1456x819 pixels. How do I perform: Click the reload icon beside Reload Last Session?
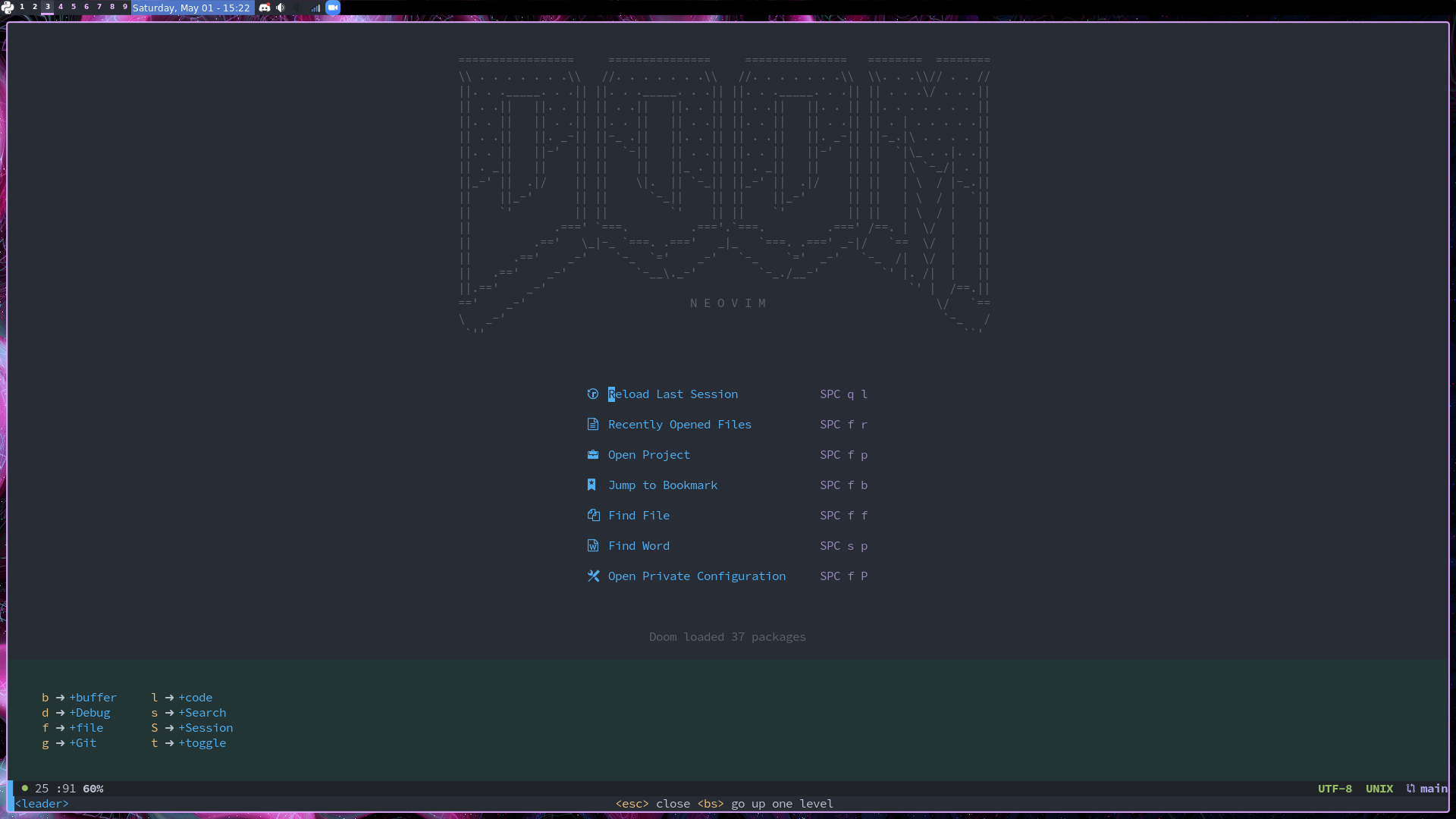[593, 394]
